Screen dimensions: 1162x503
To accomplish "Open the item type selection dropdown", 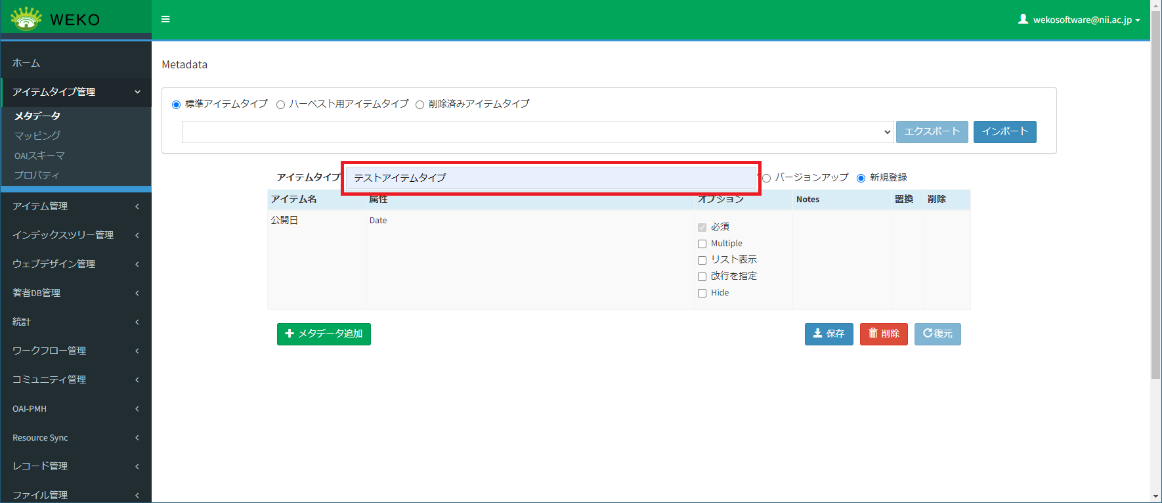I will point(538,132).
